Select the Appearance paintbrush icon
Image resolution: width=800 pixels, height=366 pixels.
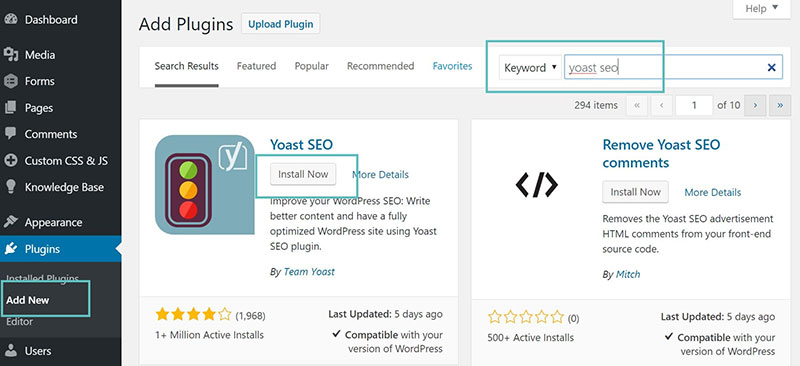tap(10, 222)
